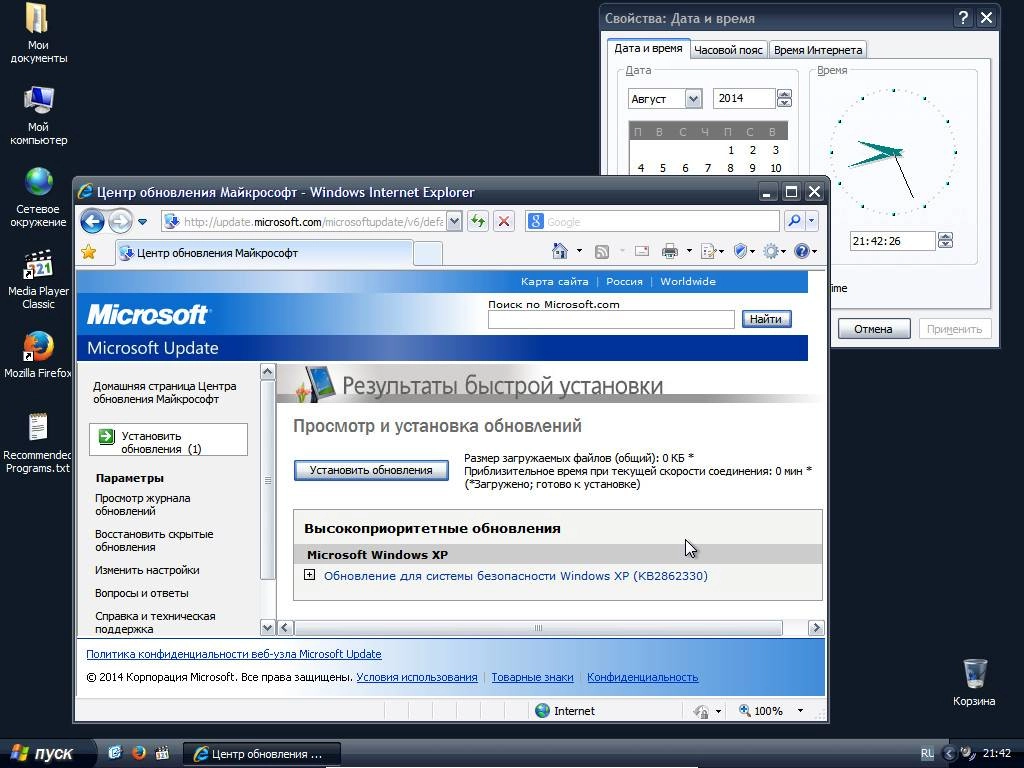Screen dimensions: 1024x768
Task: Go back with the IE Back arrow
Action: [x=92, y=221]
